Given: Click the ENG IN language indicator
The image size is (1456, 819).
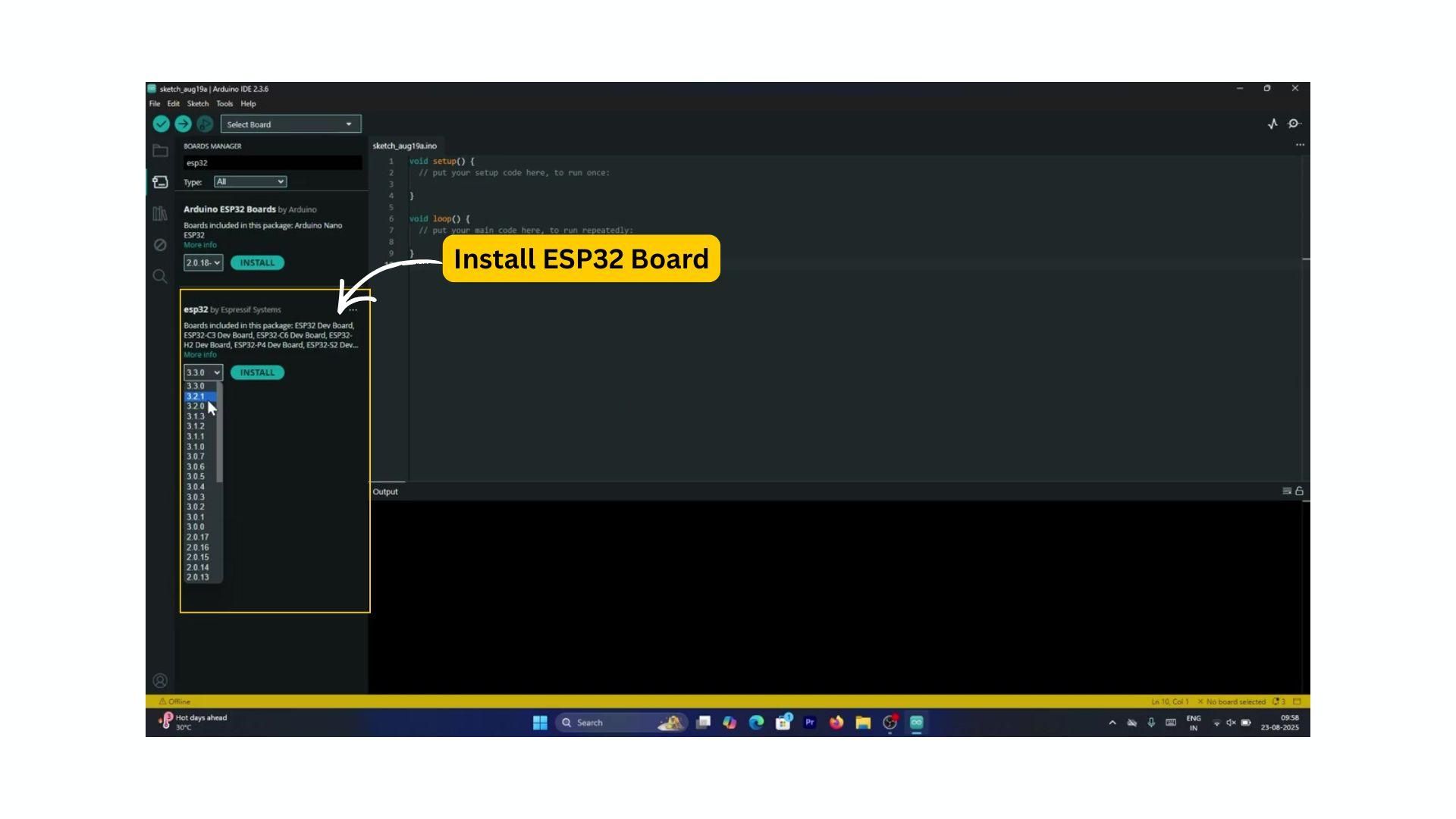Looking at the screenshot, I should pos(1194,723).
